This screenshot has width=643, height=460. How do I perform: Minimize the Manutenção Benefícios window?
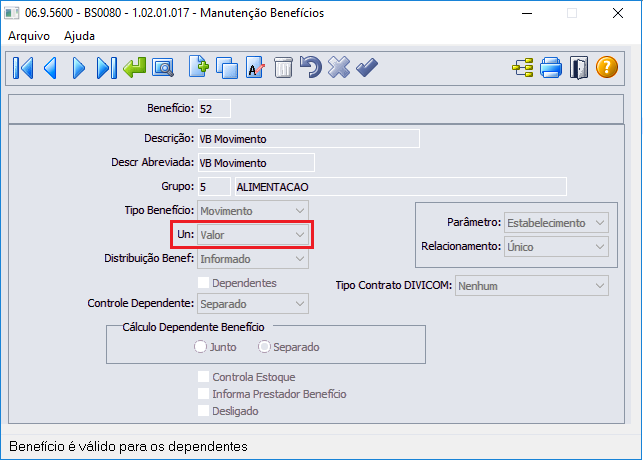pyautogui.click(x=527, y=13)
